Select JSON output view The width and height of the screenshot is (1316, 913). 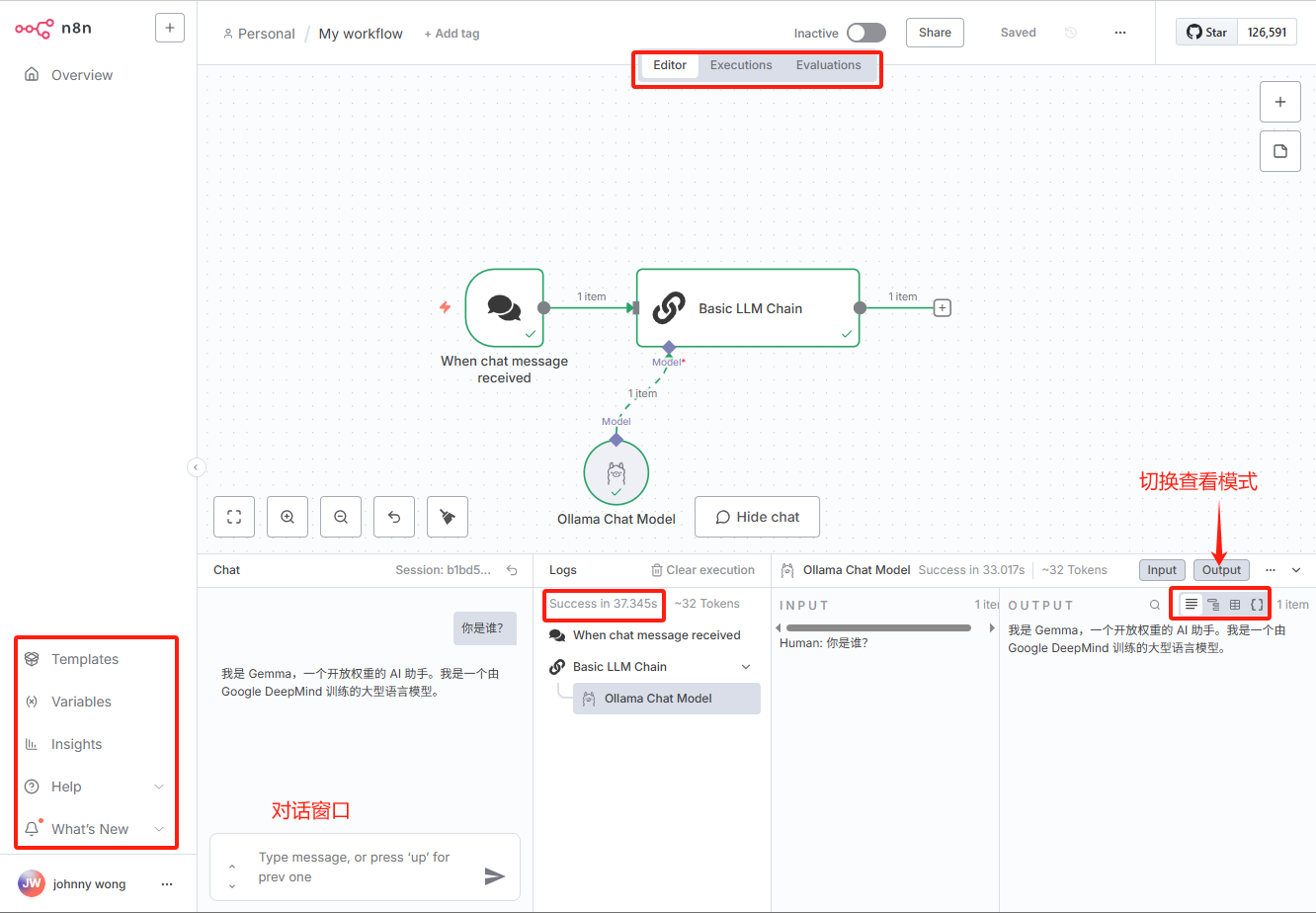coord(1257,604)
